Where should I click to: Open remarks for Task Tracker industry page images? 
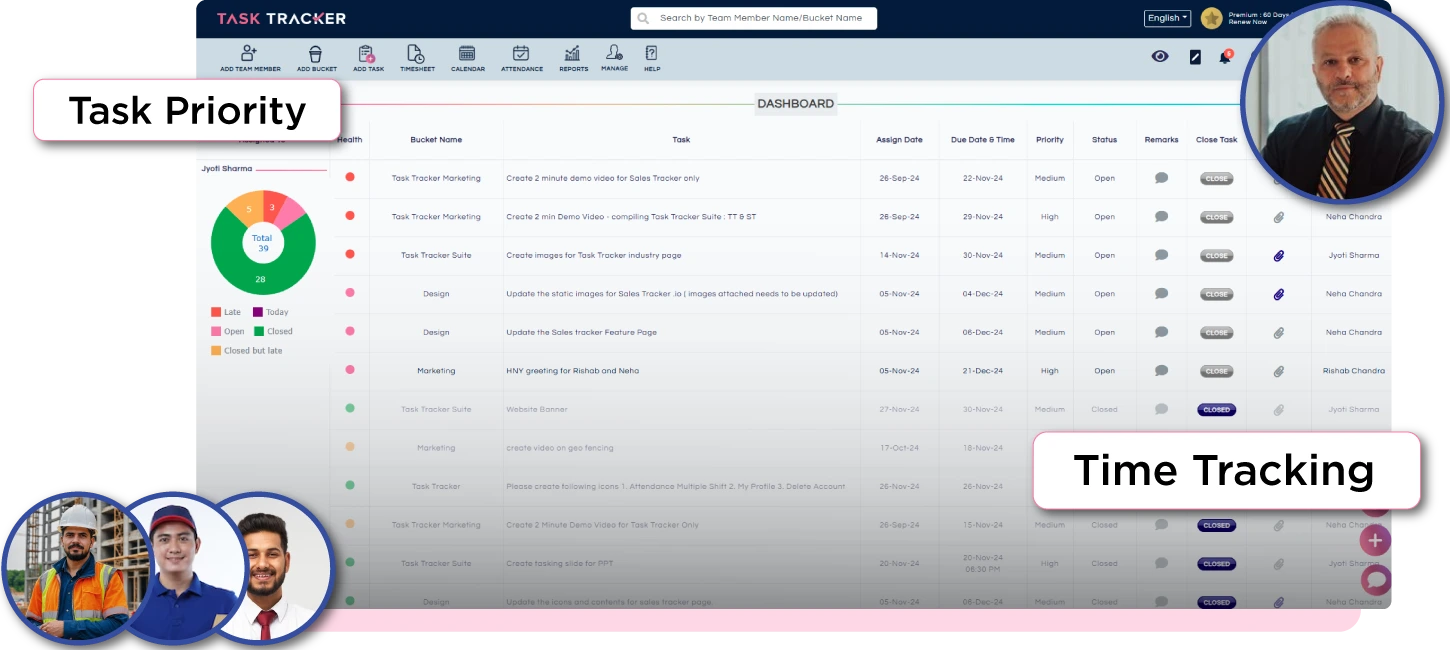point(1161,255)
